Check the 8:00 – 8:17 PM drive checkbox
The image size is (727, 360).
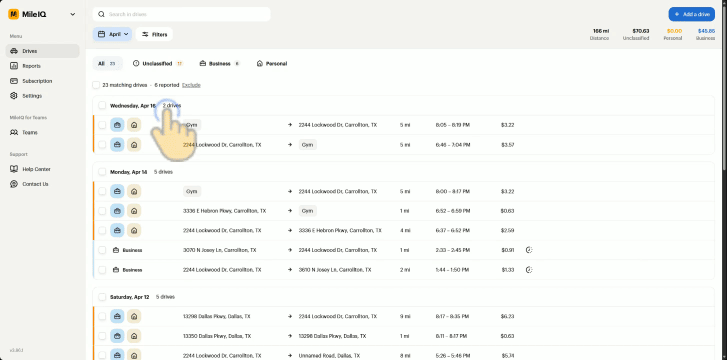click(x=102, y=191)
